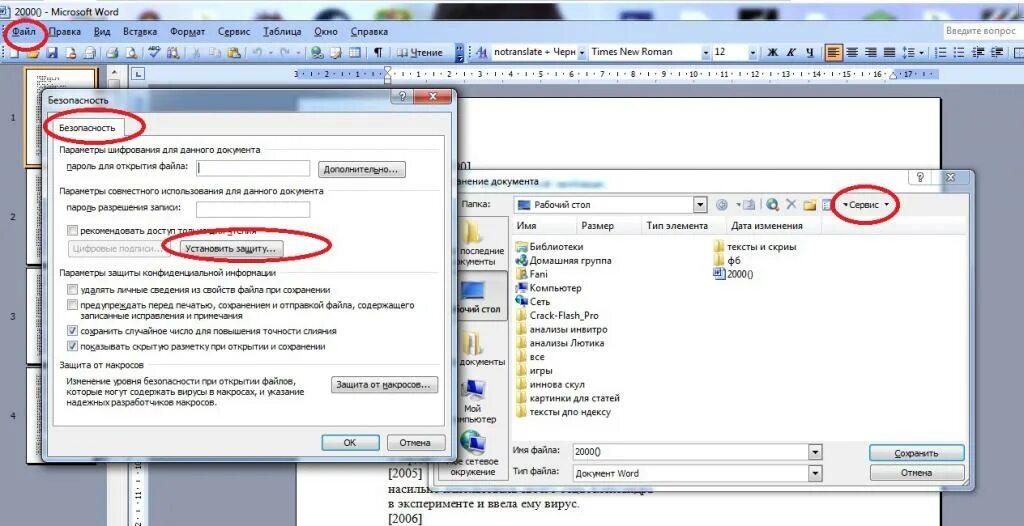Image resolution: width=1024 pixels, height=526 pixels.
Task: Center align text in the toolbar
Action: 852,52
